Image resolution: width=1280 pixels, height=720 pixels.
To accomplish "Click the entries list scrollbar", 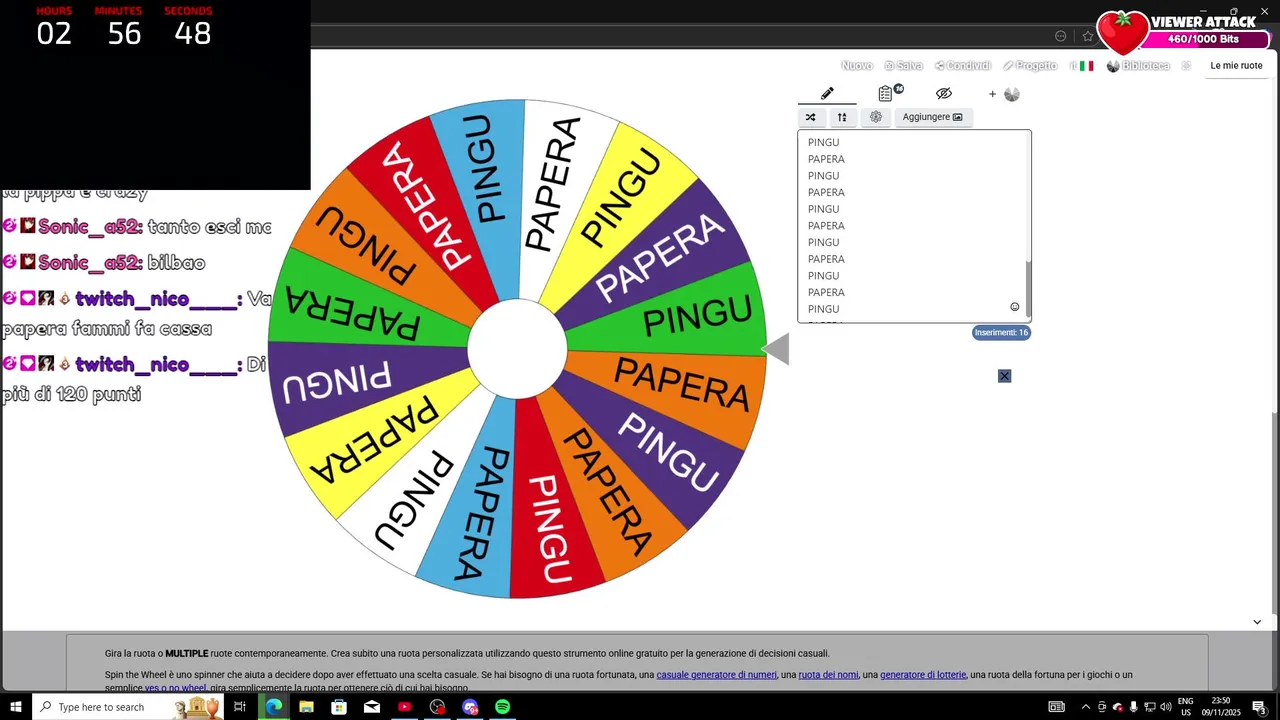I will [1028, 290].
